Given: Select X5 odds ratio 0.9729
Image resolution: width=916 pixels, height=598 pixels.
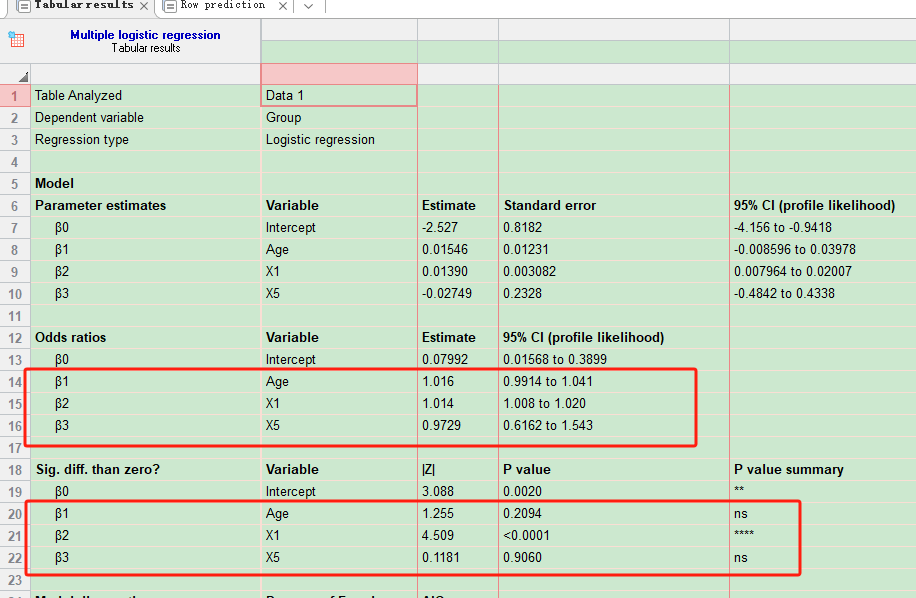Looking at the screenshot, I should 458,426.
